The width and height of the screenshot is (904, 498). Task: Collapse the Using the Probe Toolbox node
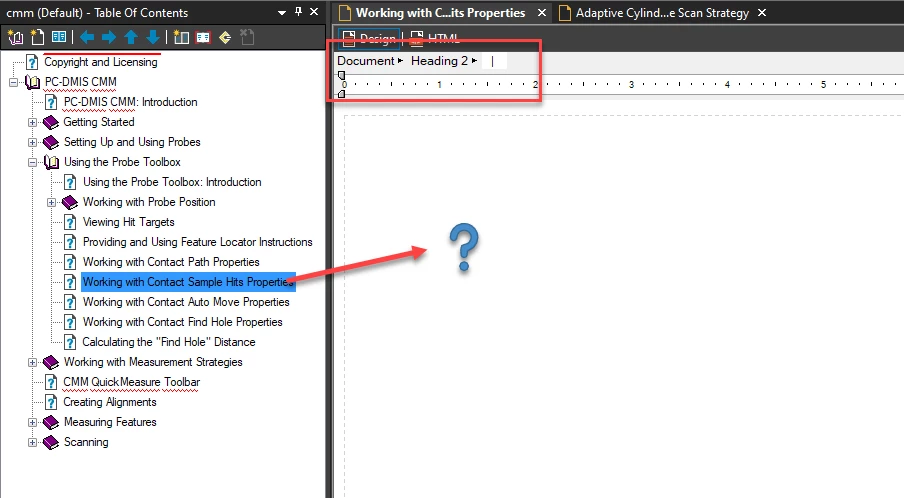point(32,163)
